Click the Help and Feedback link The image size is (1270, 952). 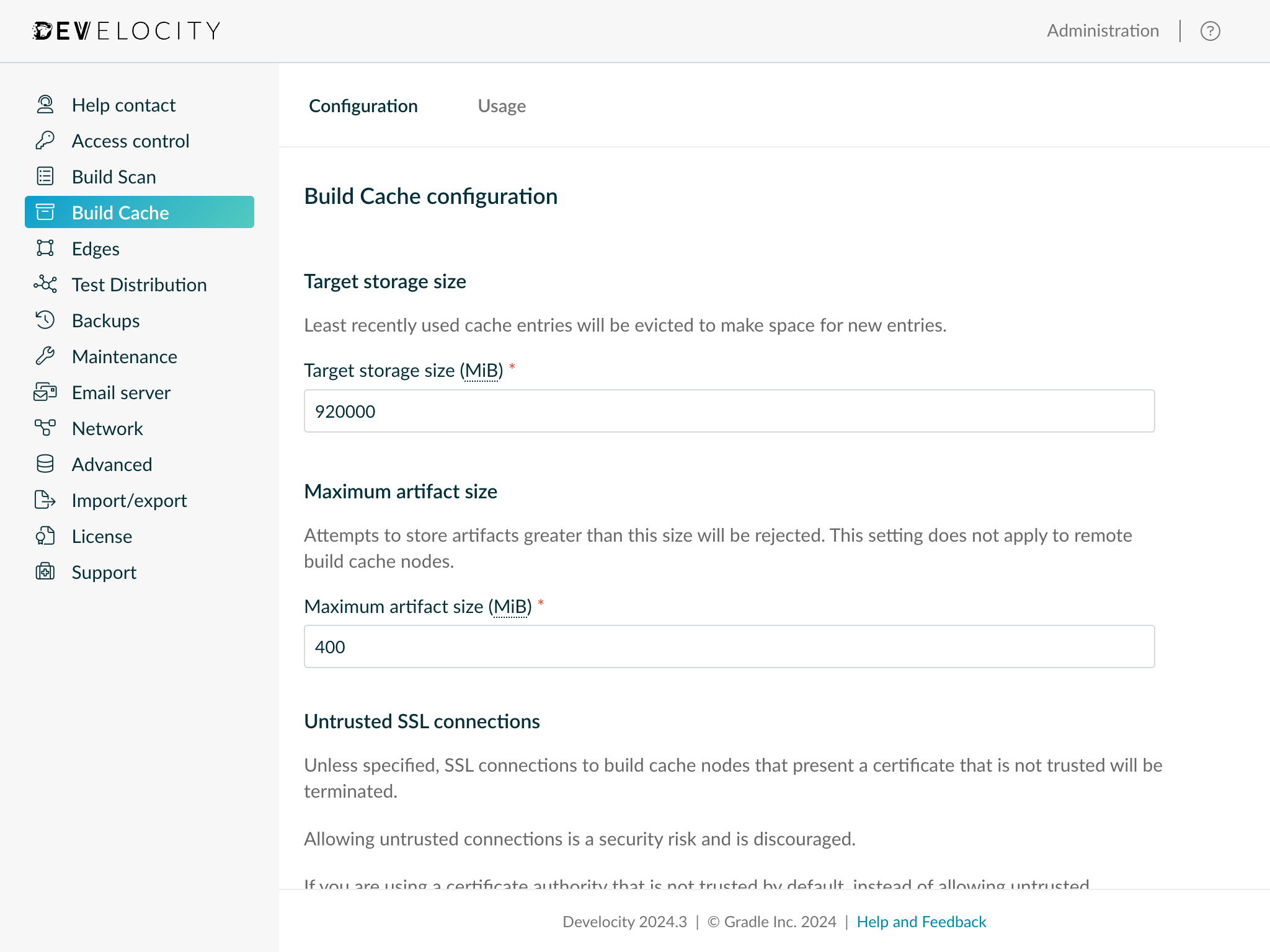(x=921, y=922)
